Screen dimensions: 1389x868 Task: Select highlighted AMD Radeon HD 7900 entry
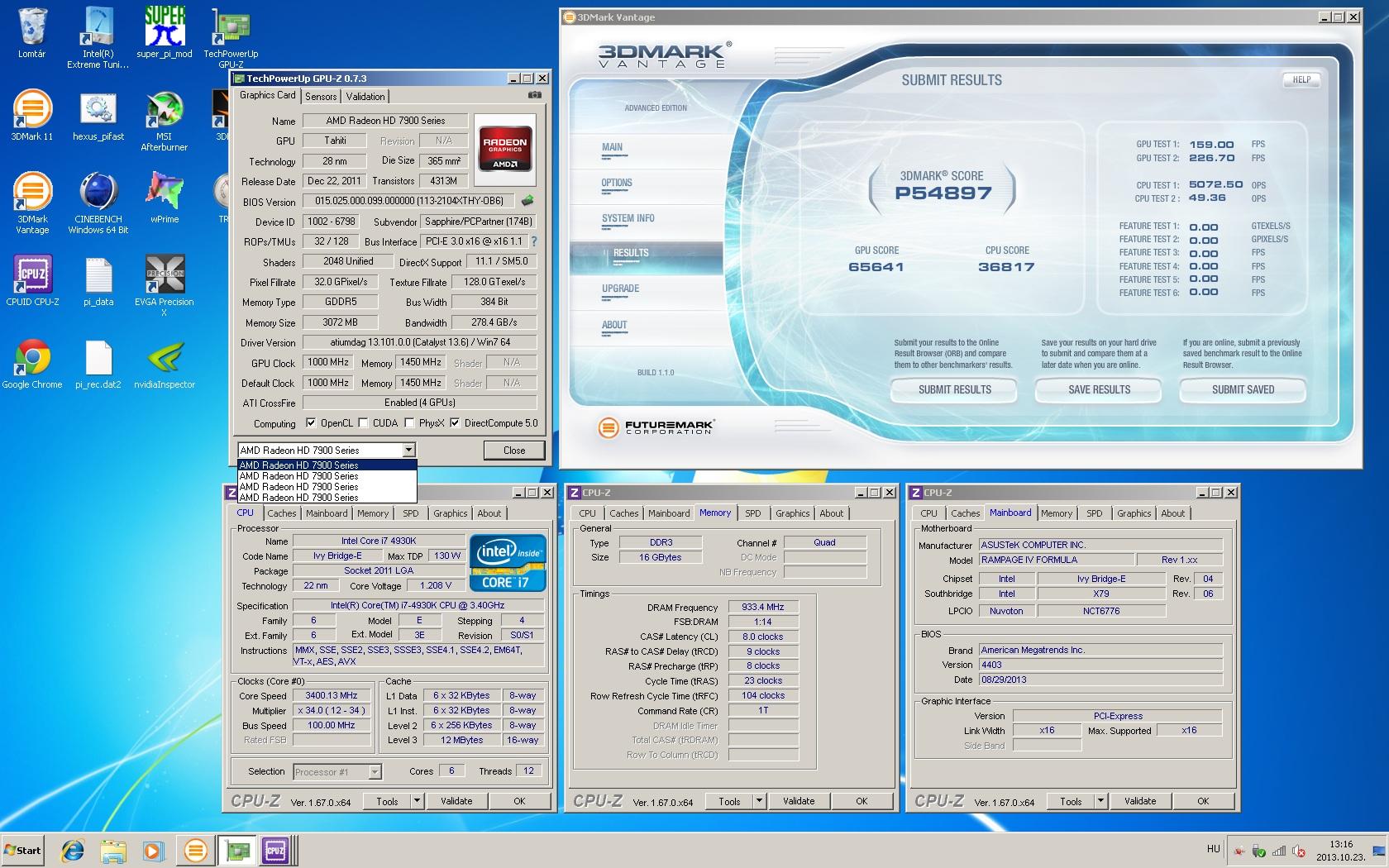click(327, 465)
